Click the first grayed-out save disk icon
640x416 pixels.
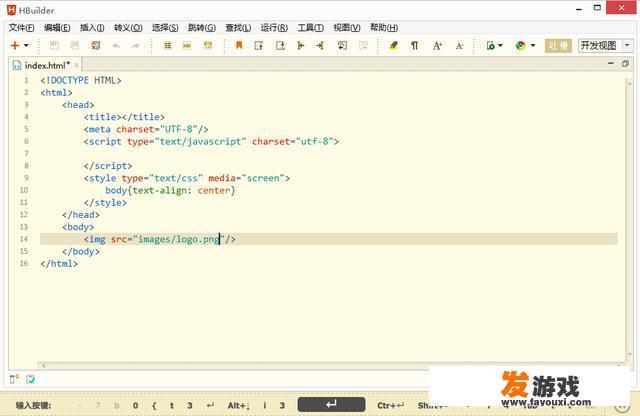[x=54, y=45]
